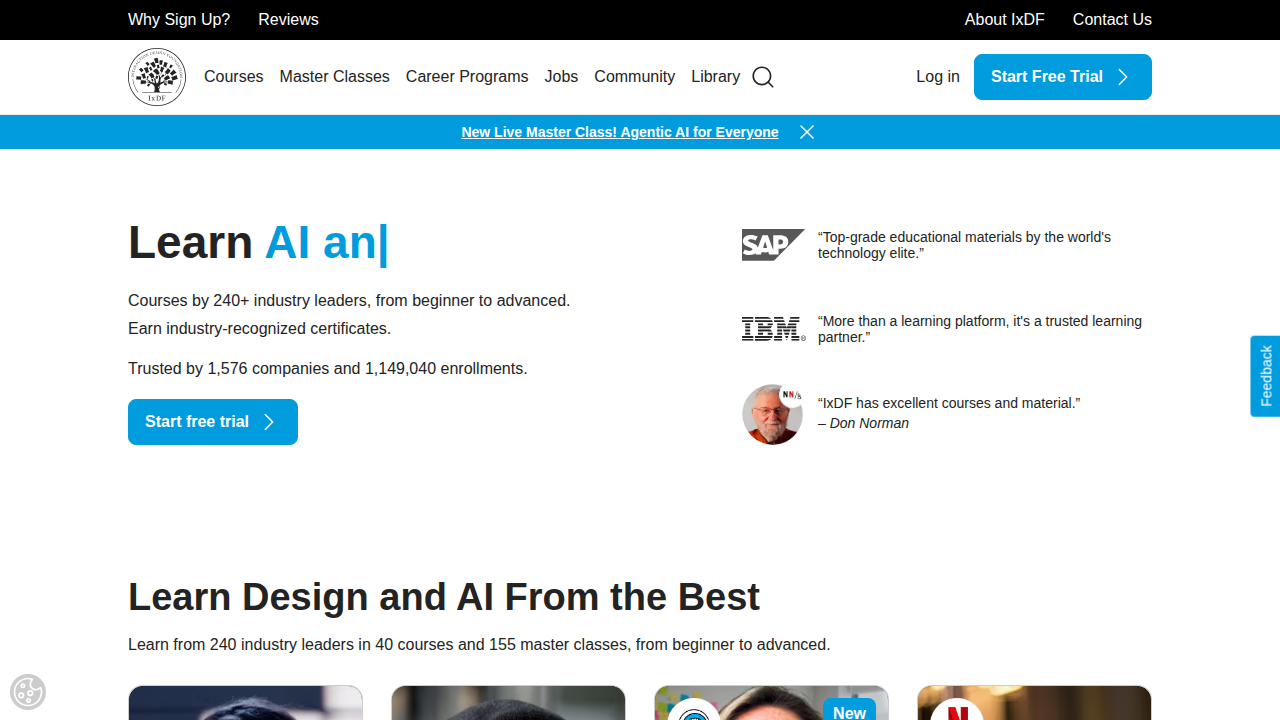Go to Career Programs
The height and width of the screenshot is (720, 1280).
click(x=467, y=77)
